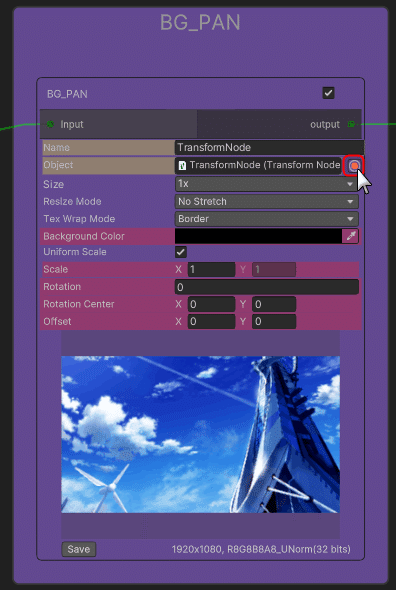Click the Uniform Scale label
Screen dimensions: 396x590
coord(75,252)
